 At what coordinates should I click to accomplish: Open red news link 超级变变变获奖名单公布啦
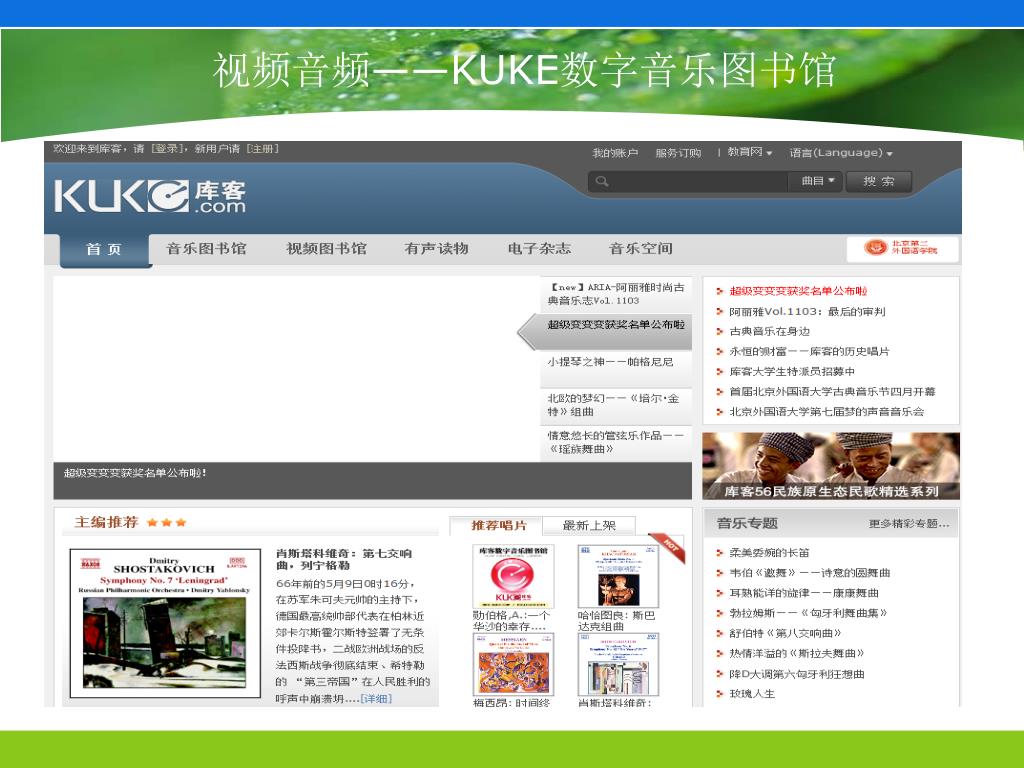click(798, 291)
